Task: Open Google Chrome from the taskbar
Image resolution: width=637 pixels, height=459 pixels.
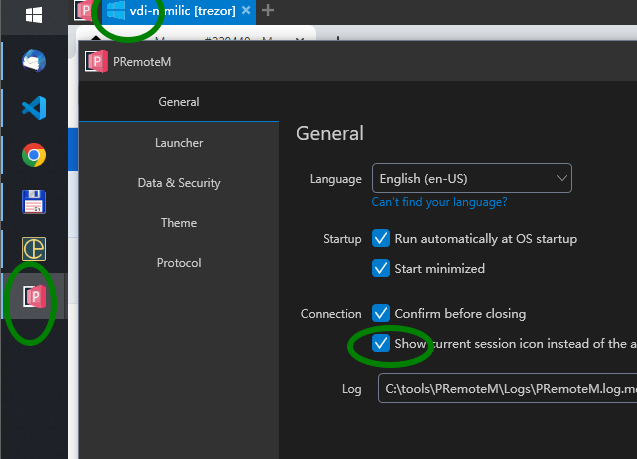Action: (x=34, y=155)
